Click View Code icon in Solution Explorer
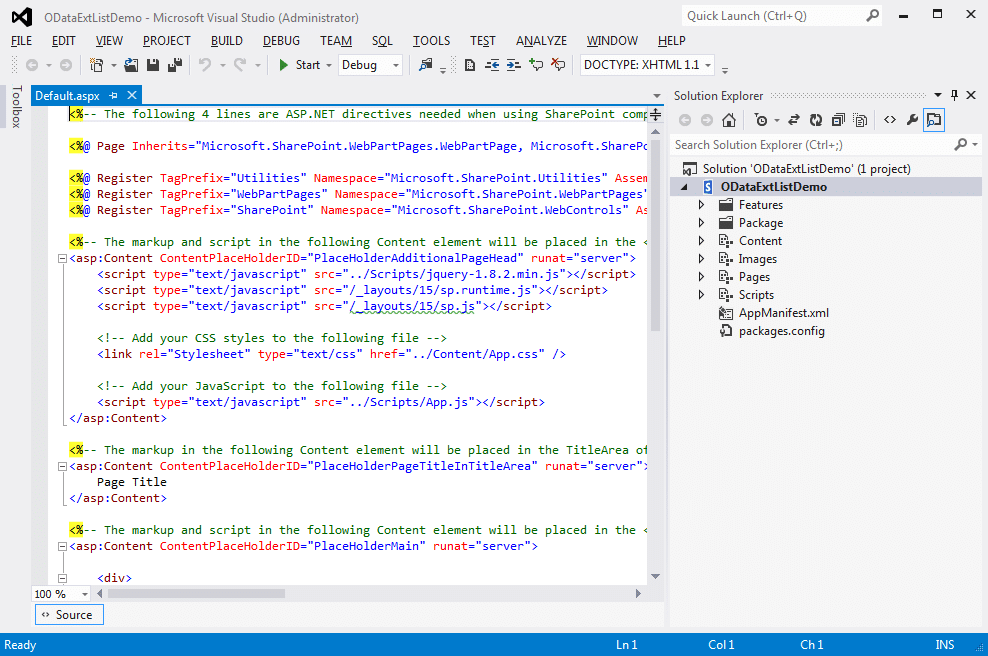This screenshot has height=656, width=988. pyautogui.click(x=888, y=120)
